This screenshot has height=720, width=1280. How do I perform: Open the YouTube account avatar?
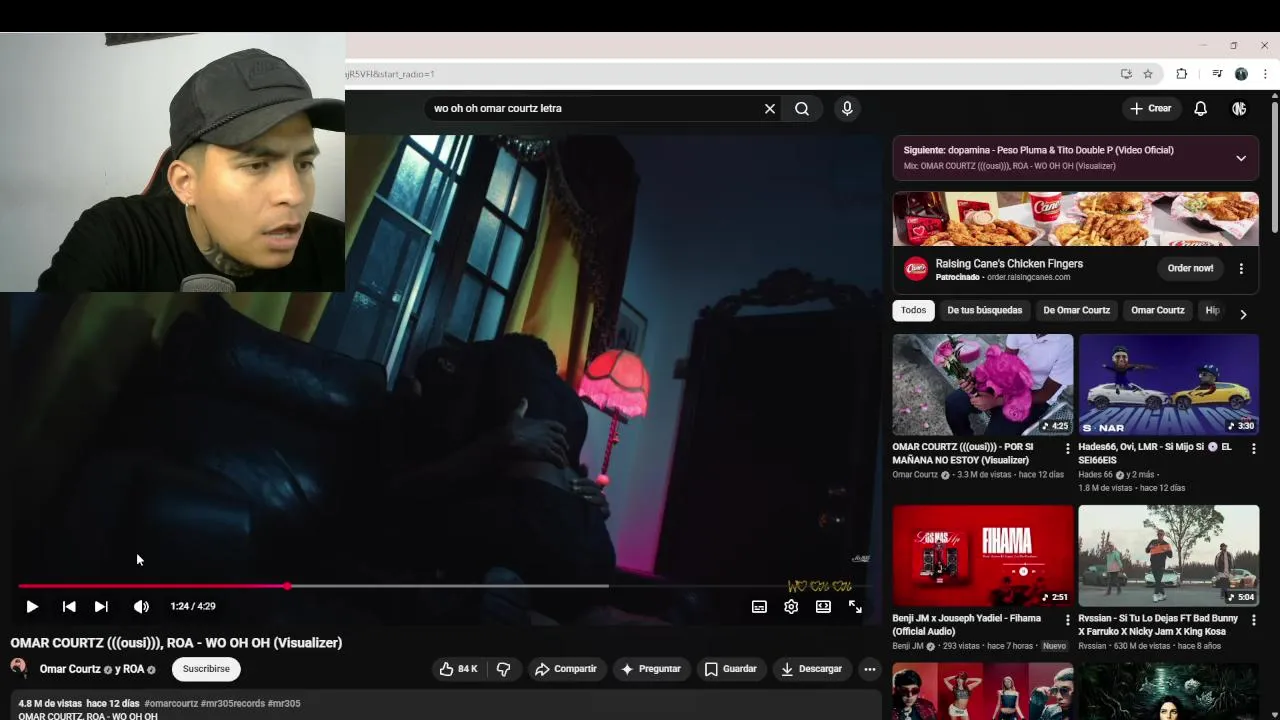(x=1239, y=108)
